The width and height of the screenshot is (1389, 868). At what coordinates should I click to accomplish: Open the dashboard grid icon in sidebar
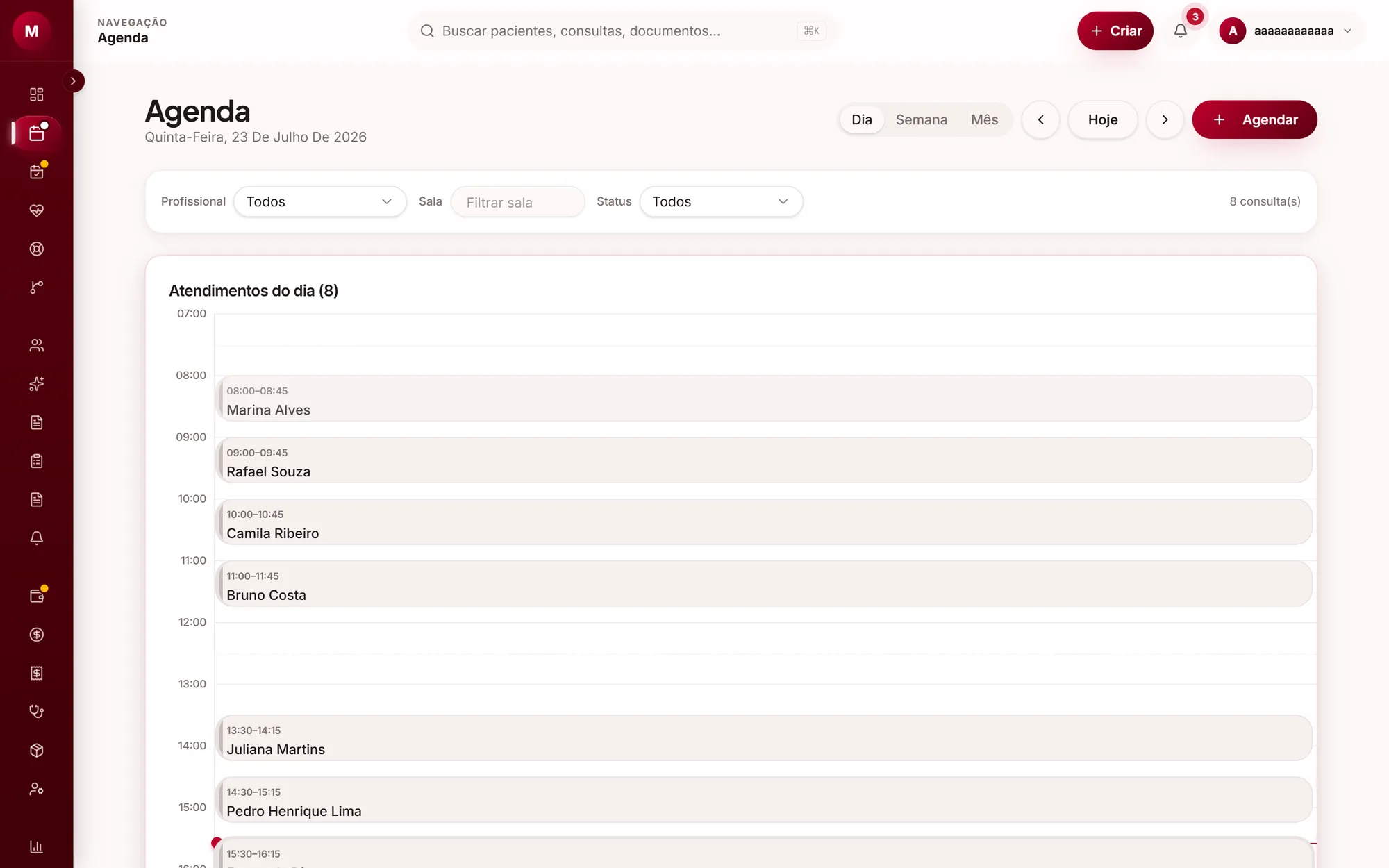pyautogui.click(x=37, y=94)
